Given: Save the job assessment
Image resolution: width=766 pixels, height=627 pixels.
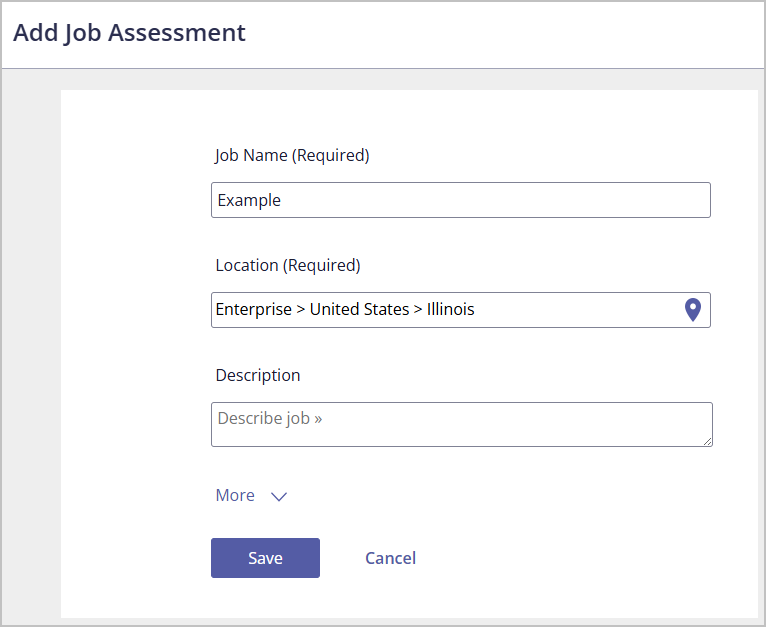Looking at the screenshot, I should point(265,558).
